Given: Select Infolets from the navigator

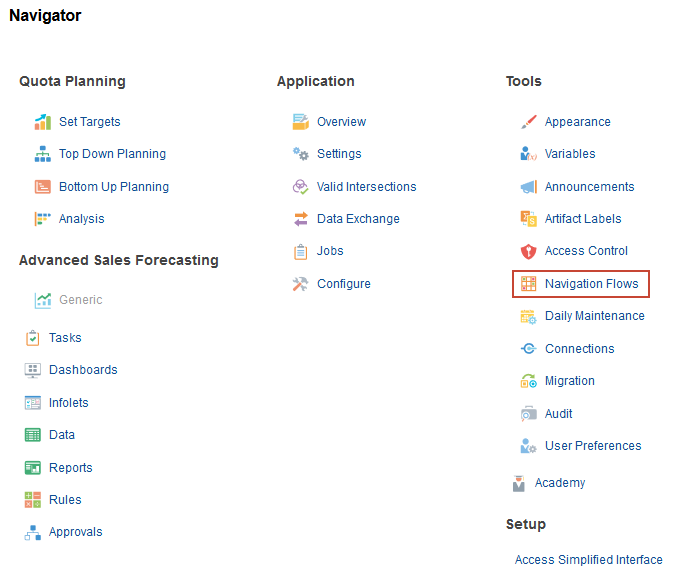Looking at the screenshot, I should pyautogui.click(x=68, y=403).
